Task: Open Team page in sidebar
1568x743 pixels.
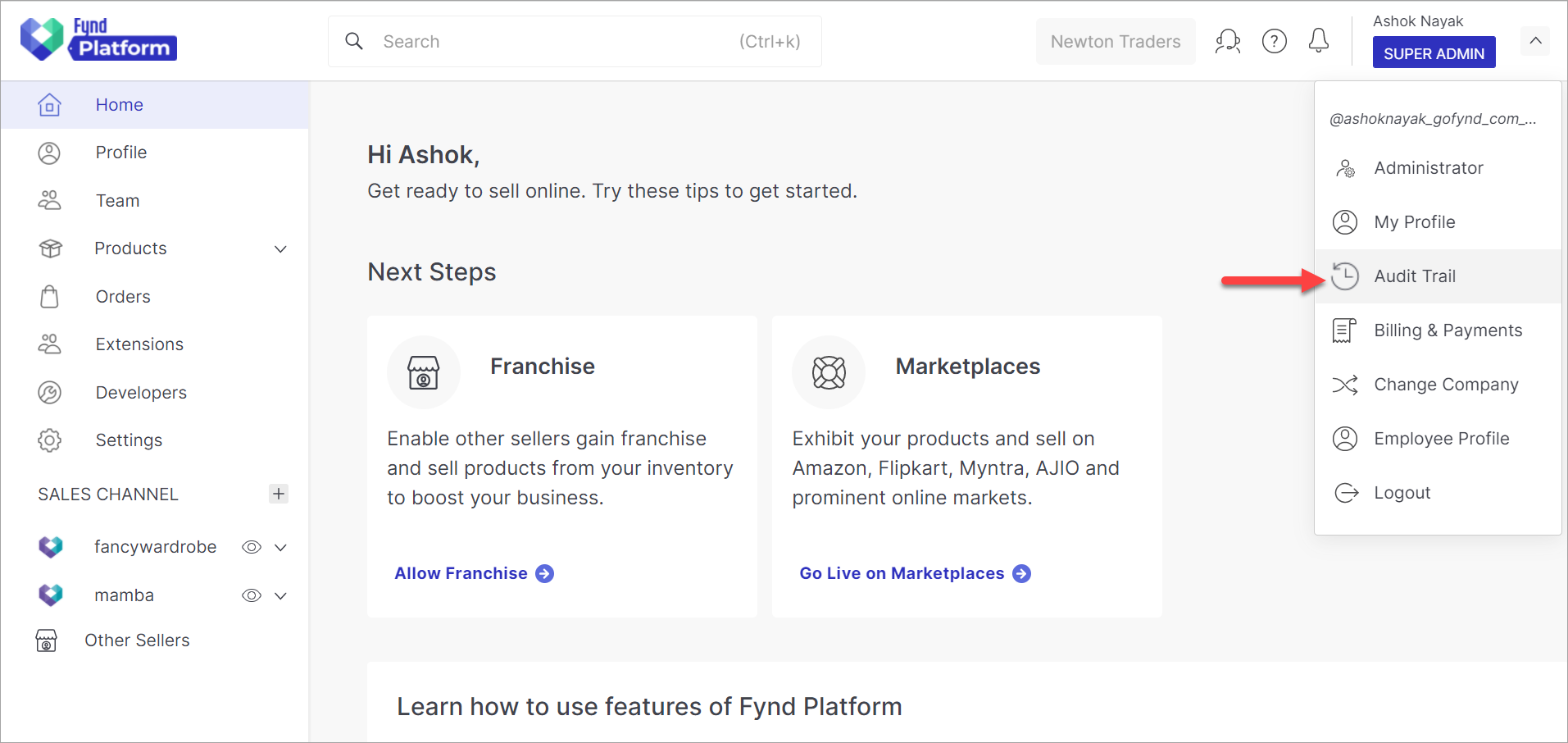Action: click(x=155, y=200)
